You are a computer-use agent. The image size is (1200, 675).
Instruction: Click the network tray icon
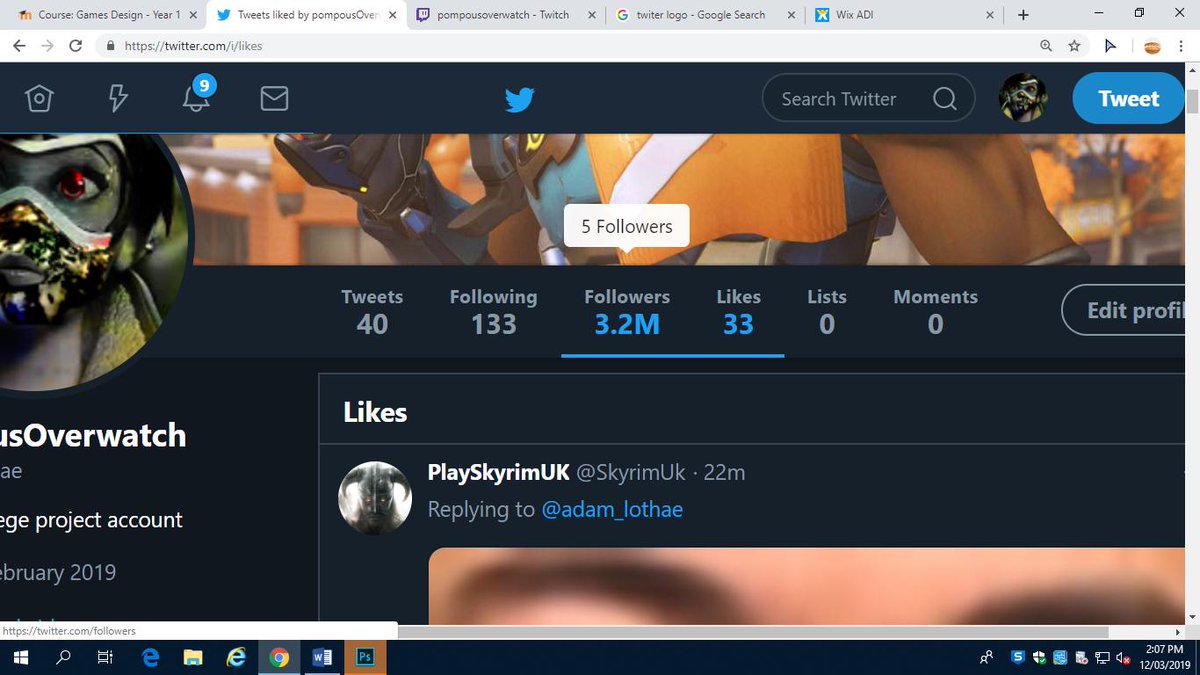click(x=1102, y=657)
